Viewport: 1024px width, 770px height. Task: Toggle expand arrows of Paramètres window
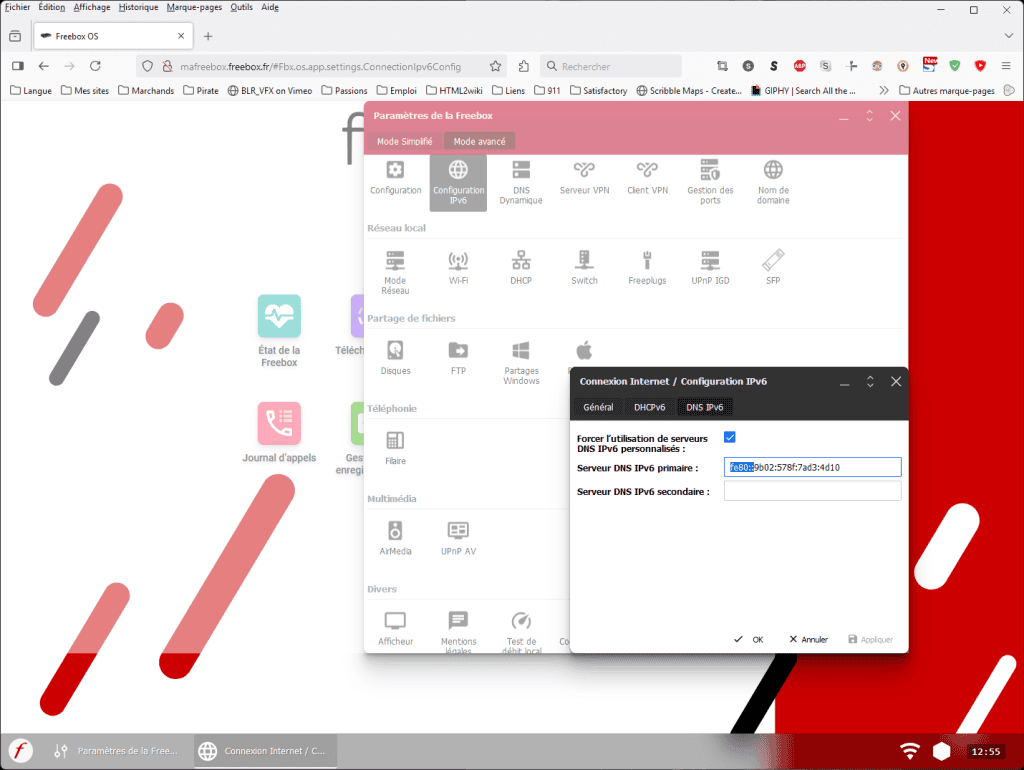pos(869,116)
